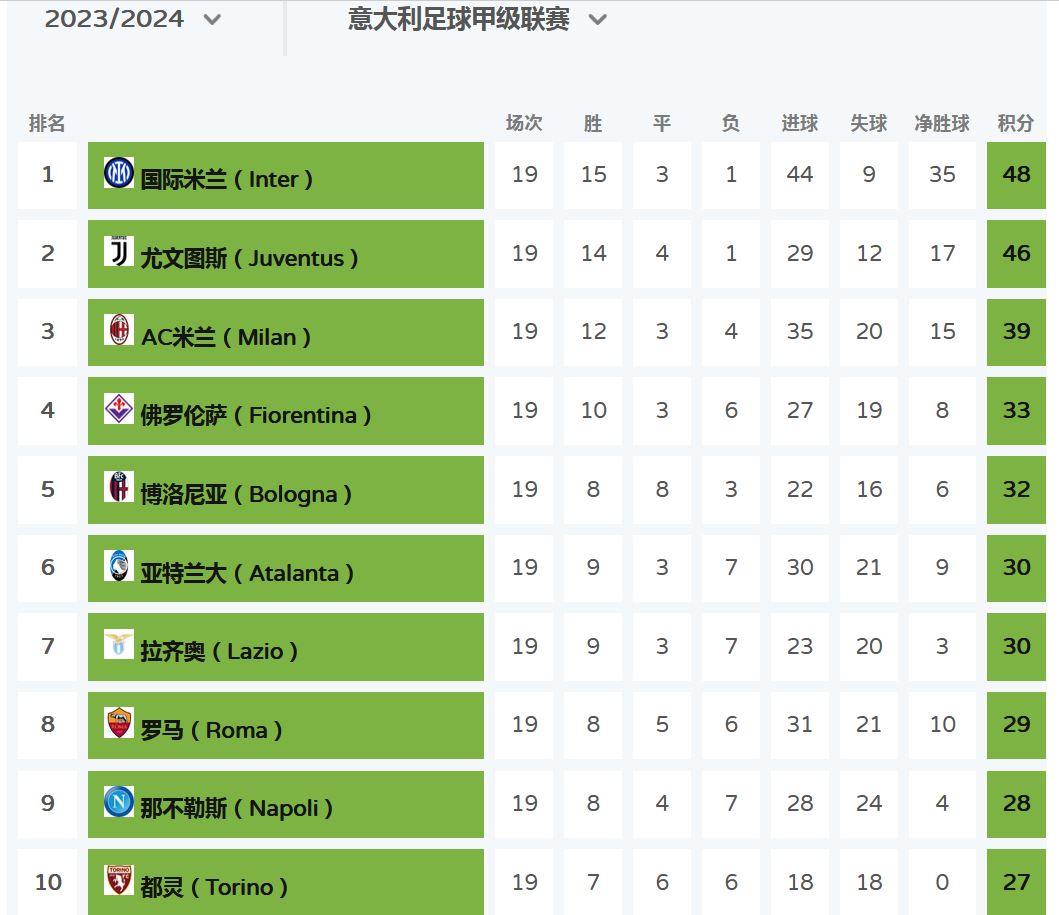Viewport: 1059px width, 915px height.
Task: Click the AC Milan club crest icon
Action: click(119, 329)
